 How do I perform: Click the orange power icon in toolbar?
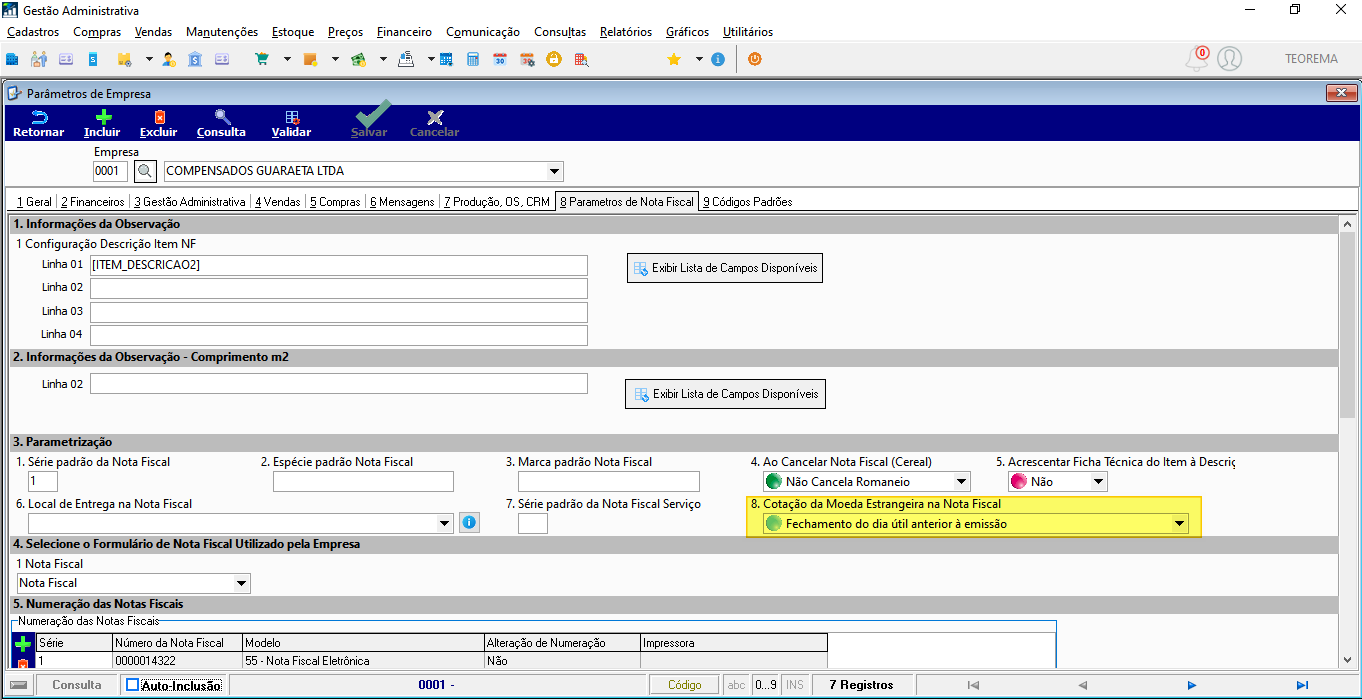point(754,59)
